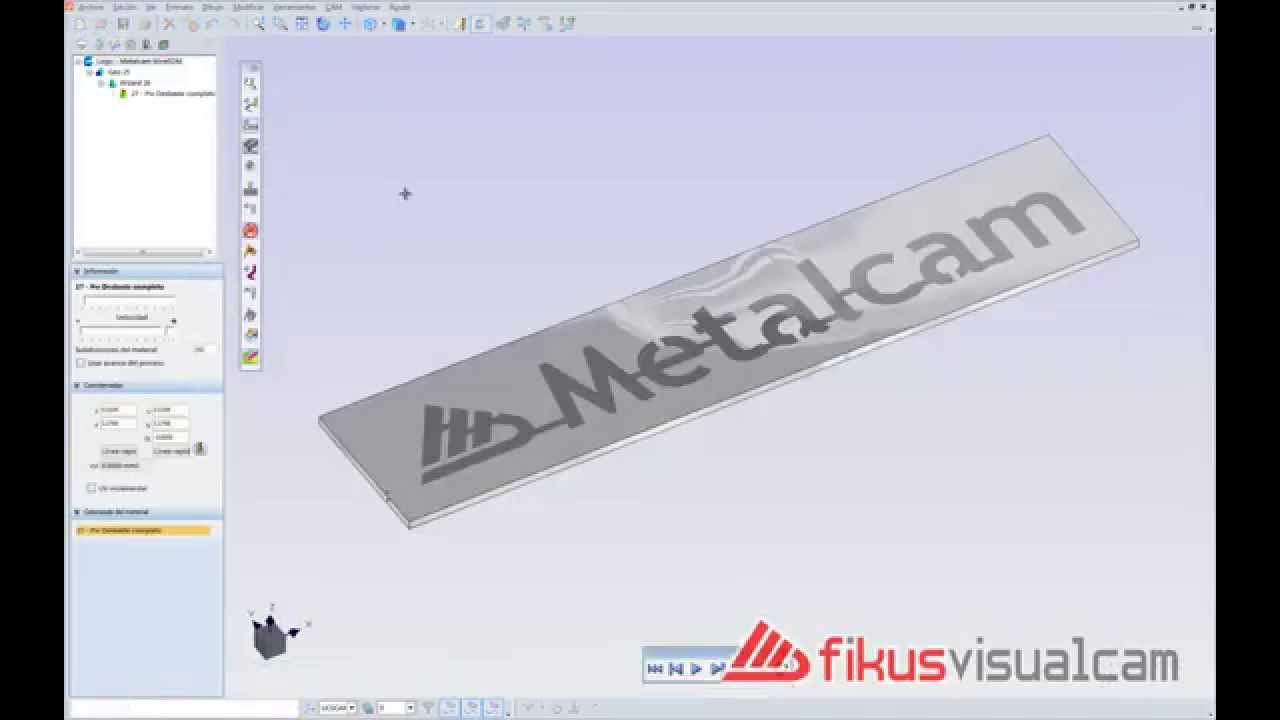This screenshot has height=720, width=1280.
Task: Click the blue cube shading icon
Action: click(x=398, y=24)
